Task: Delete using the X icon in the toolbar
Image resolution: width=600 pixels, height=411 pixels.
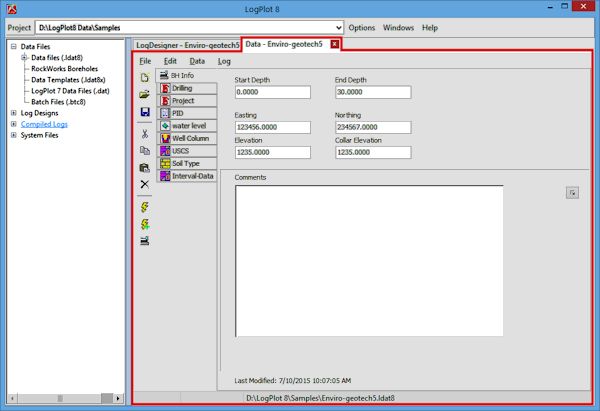Action: pyautogui.click(x=145, y=184)
